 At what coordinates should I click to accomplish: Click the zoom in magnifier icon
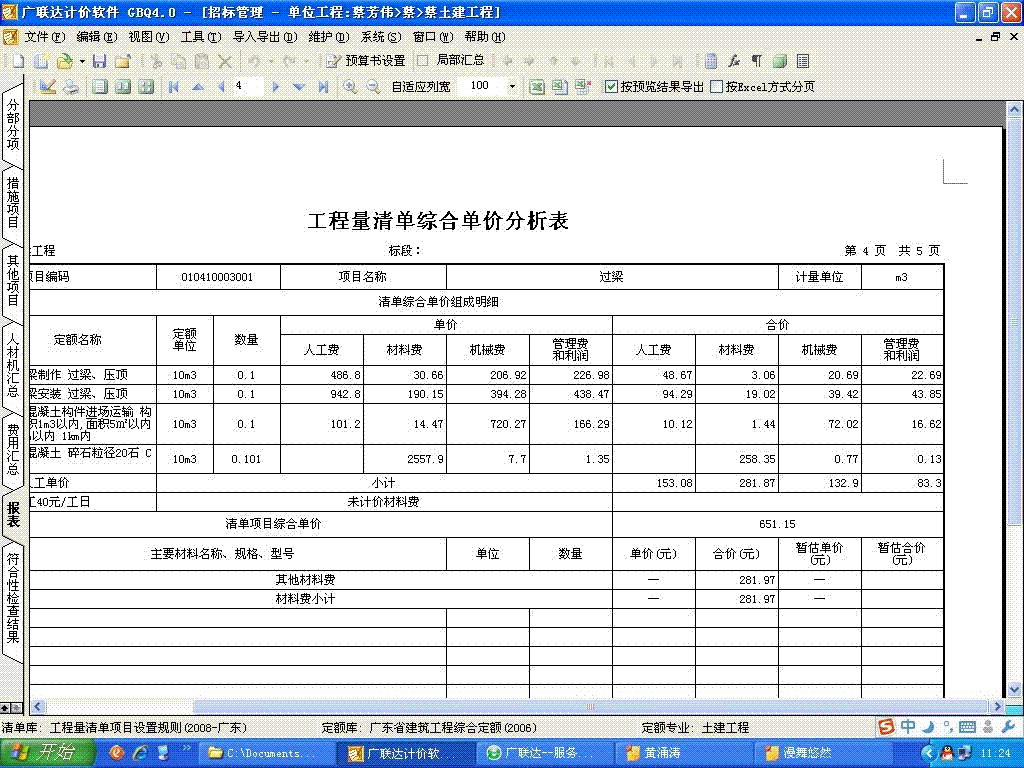(350, 87)
